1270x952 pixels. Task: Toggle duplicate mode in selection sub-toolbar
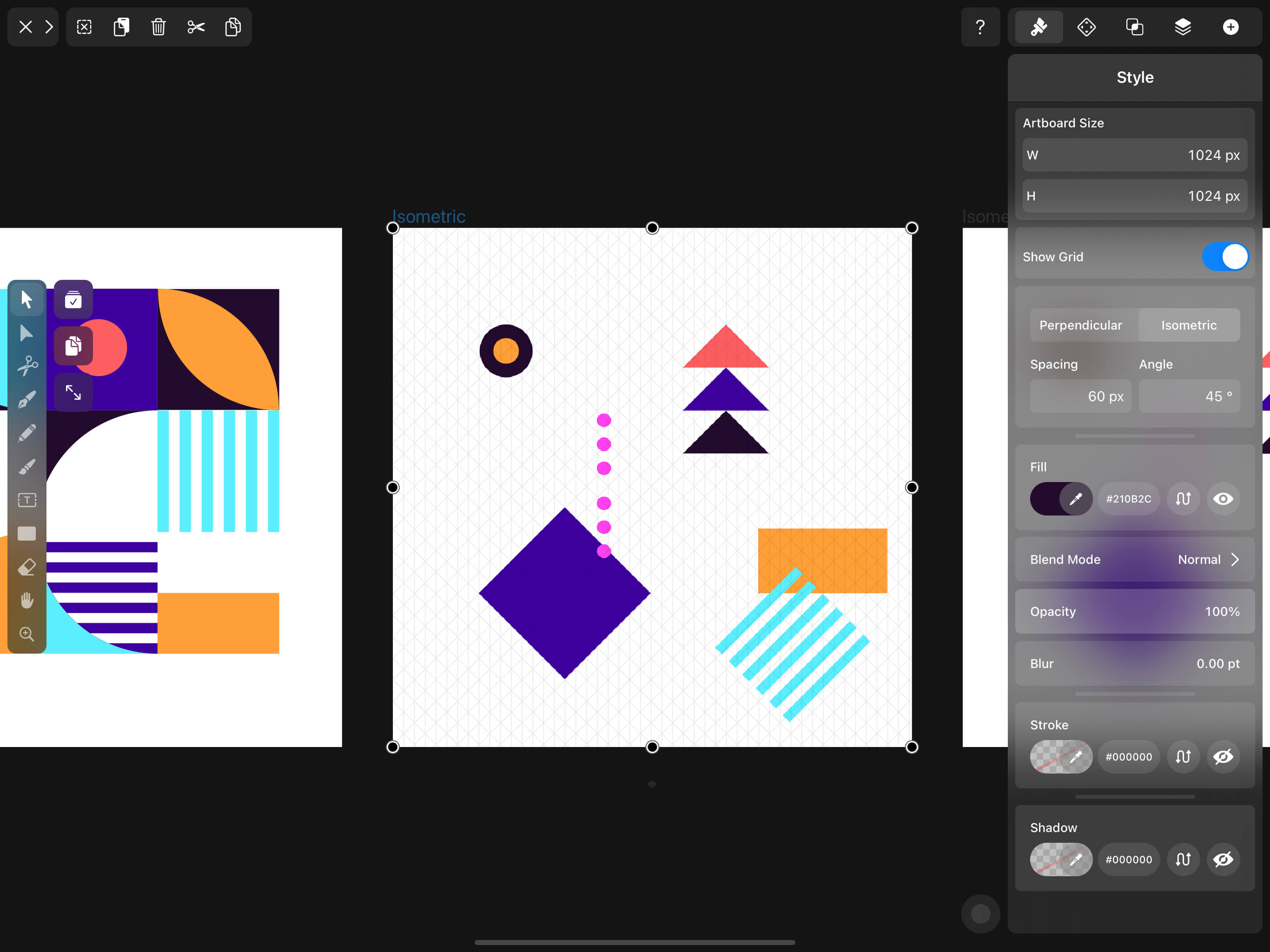pyautogui.click(x=73, y=346)
